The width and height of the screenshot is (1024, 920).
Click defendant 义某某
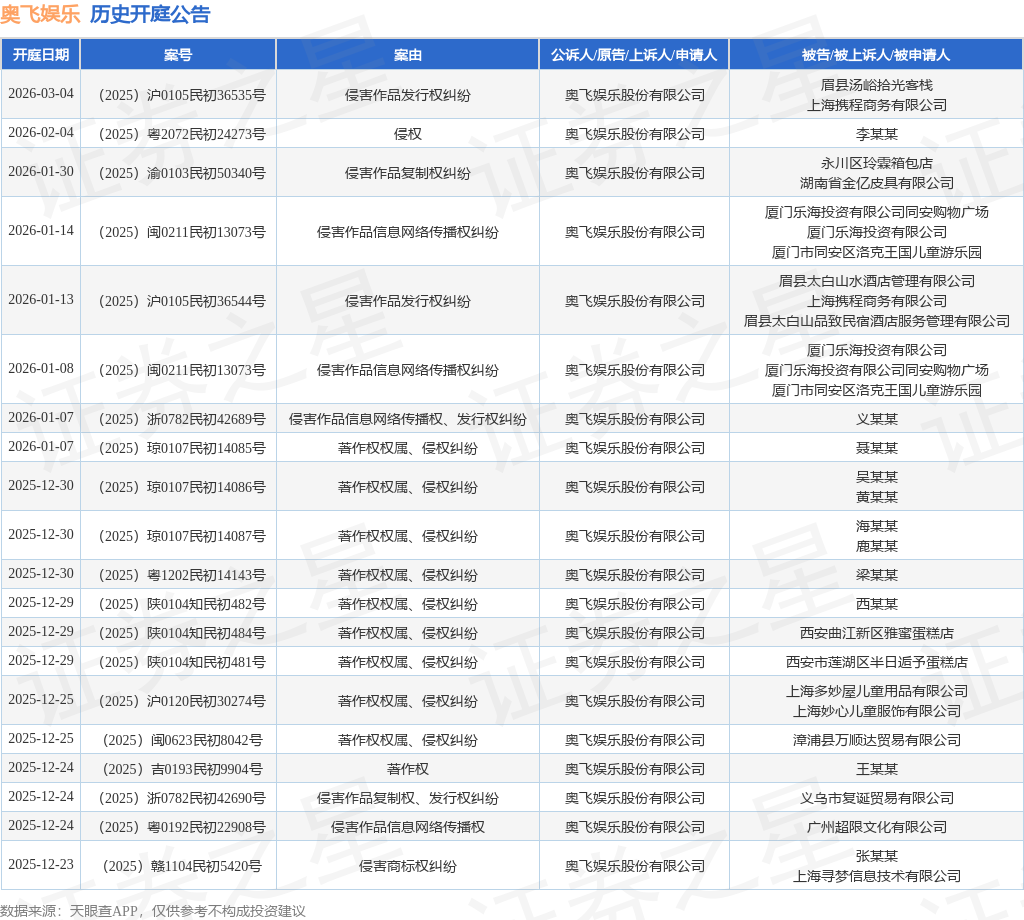(876, 420)
